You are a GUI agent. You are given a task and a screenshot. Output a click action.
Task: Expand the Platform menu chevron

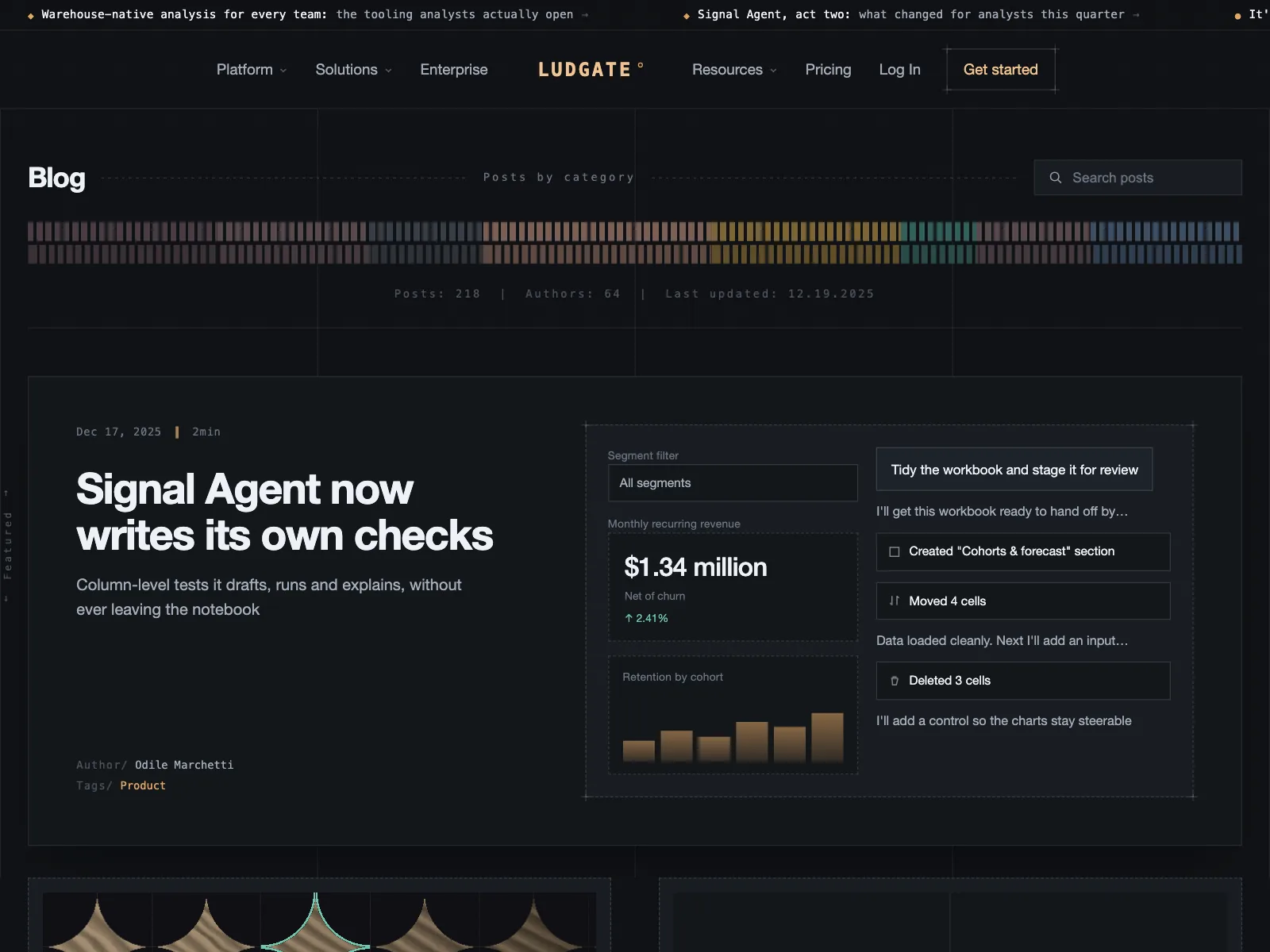click(x=283, y=71)
